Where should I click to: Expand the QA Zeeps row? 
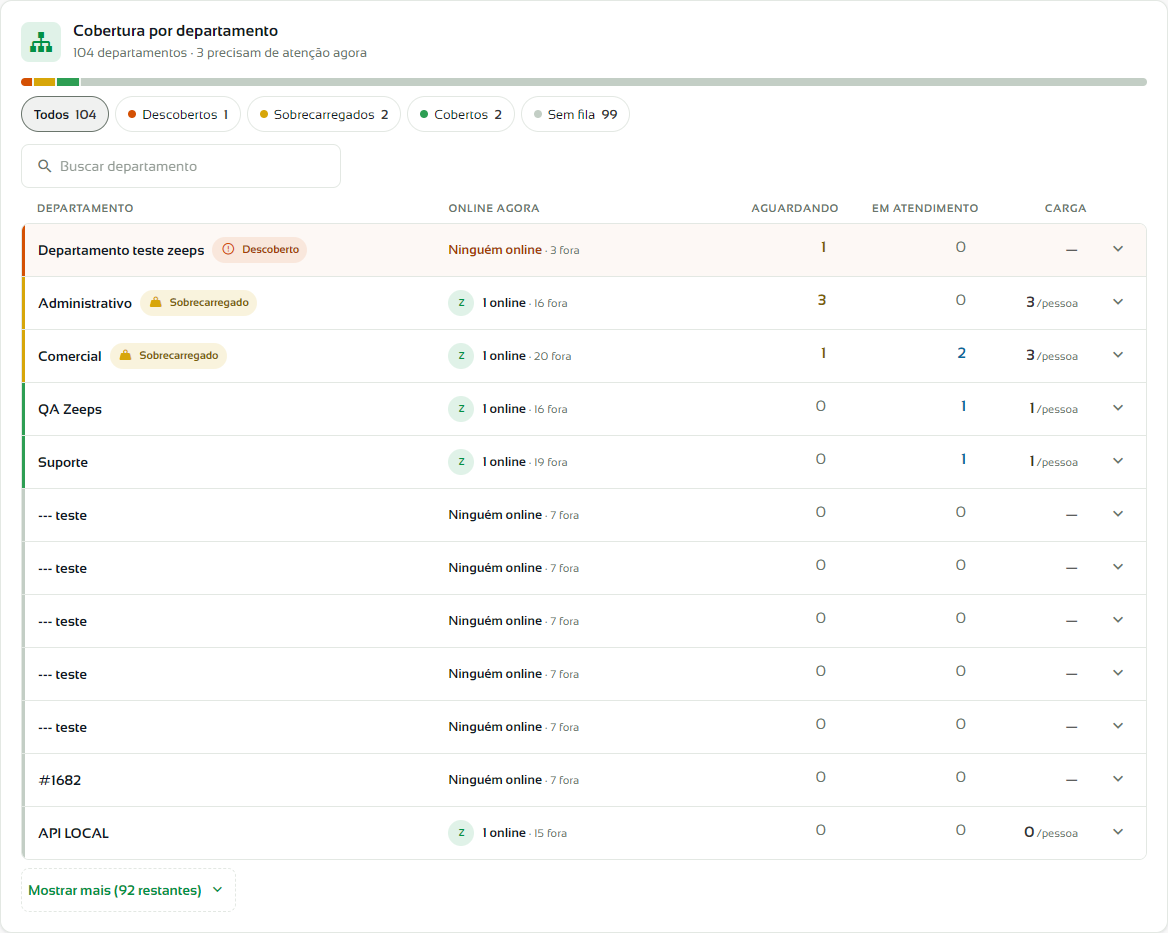1118,407
